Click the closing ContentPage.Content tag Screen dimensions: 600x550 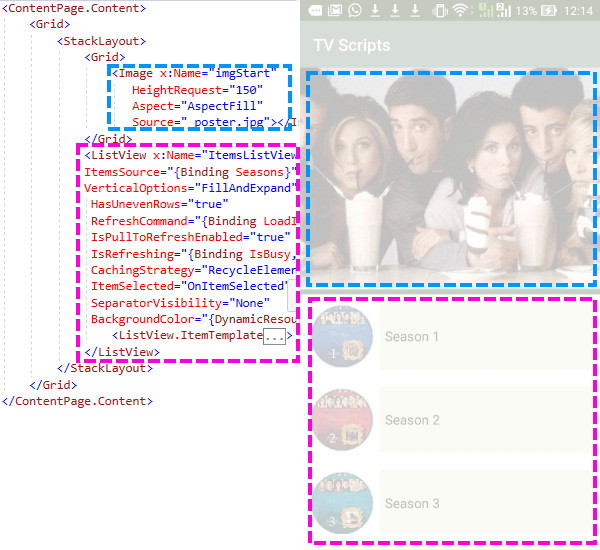click(77, 401)
